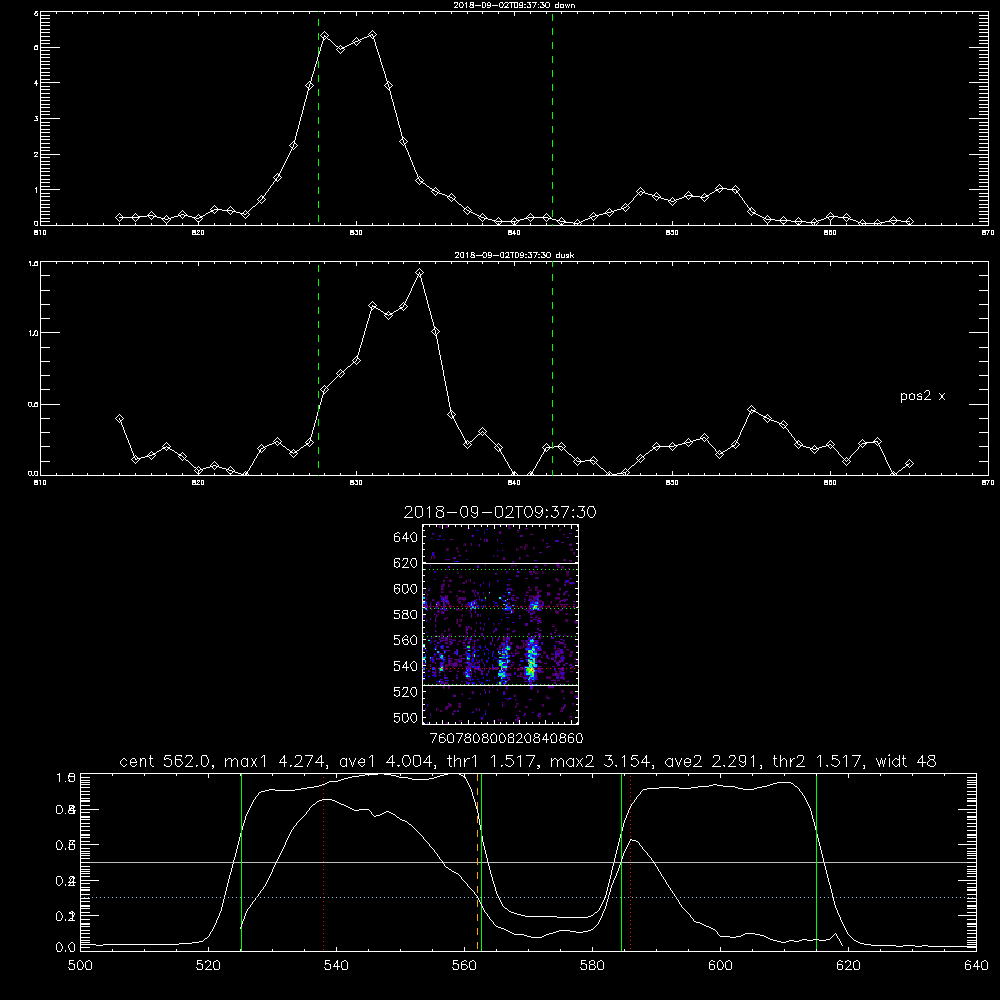Click the x-axis label 810 under dusk plot
Viewport: 1000px width, 1000px height.
click(40, 483)
